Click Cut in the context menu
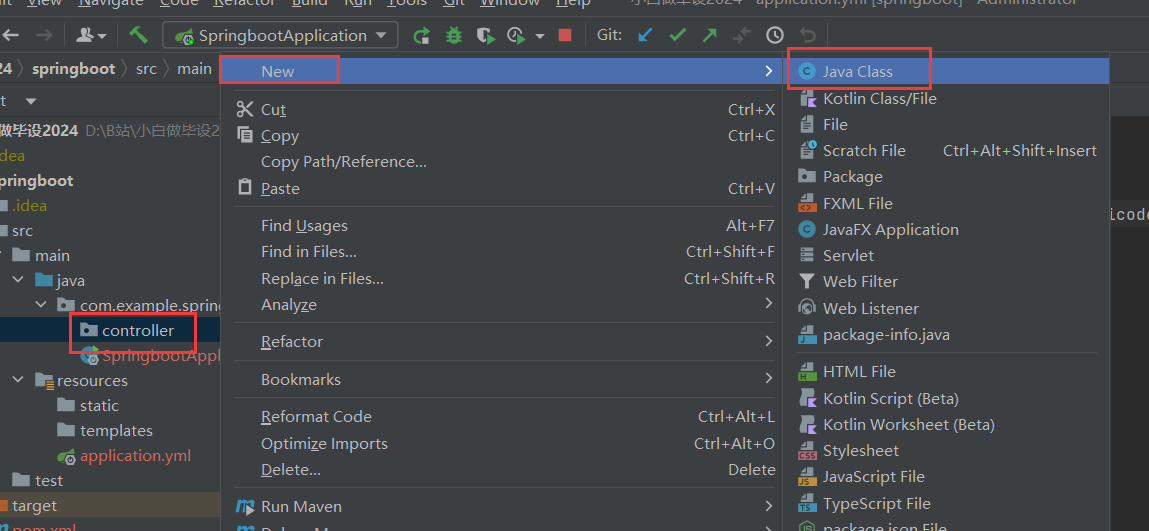Image resolution: width=1149 pixels, height=531 pixels. 502,110
